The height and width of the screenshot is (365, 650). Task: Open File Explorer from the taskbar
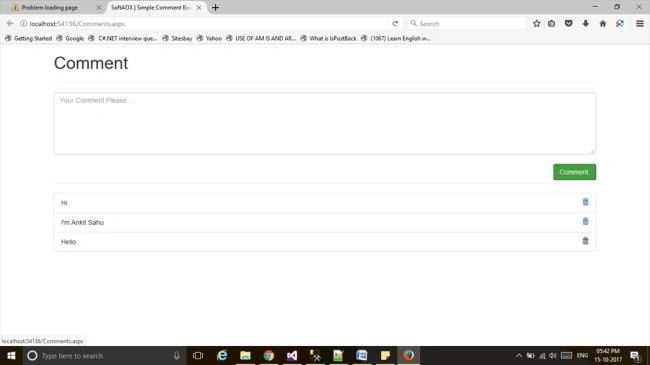(245, 355)
